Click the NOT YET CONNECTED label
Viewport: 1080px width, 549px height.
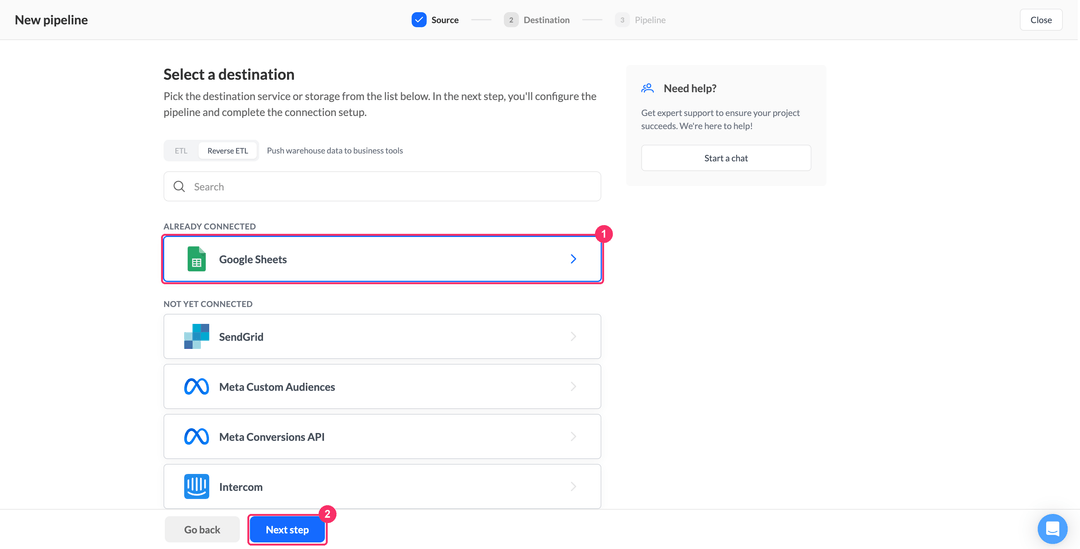tap(208, 304)
